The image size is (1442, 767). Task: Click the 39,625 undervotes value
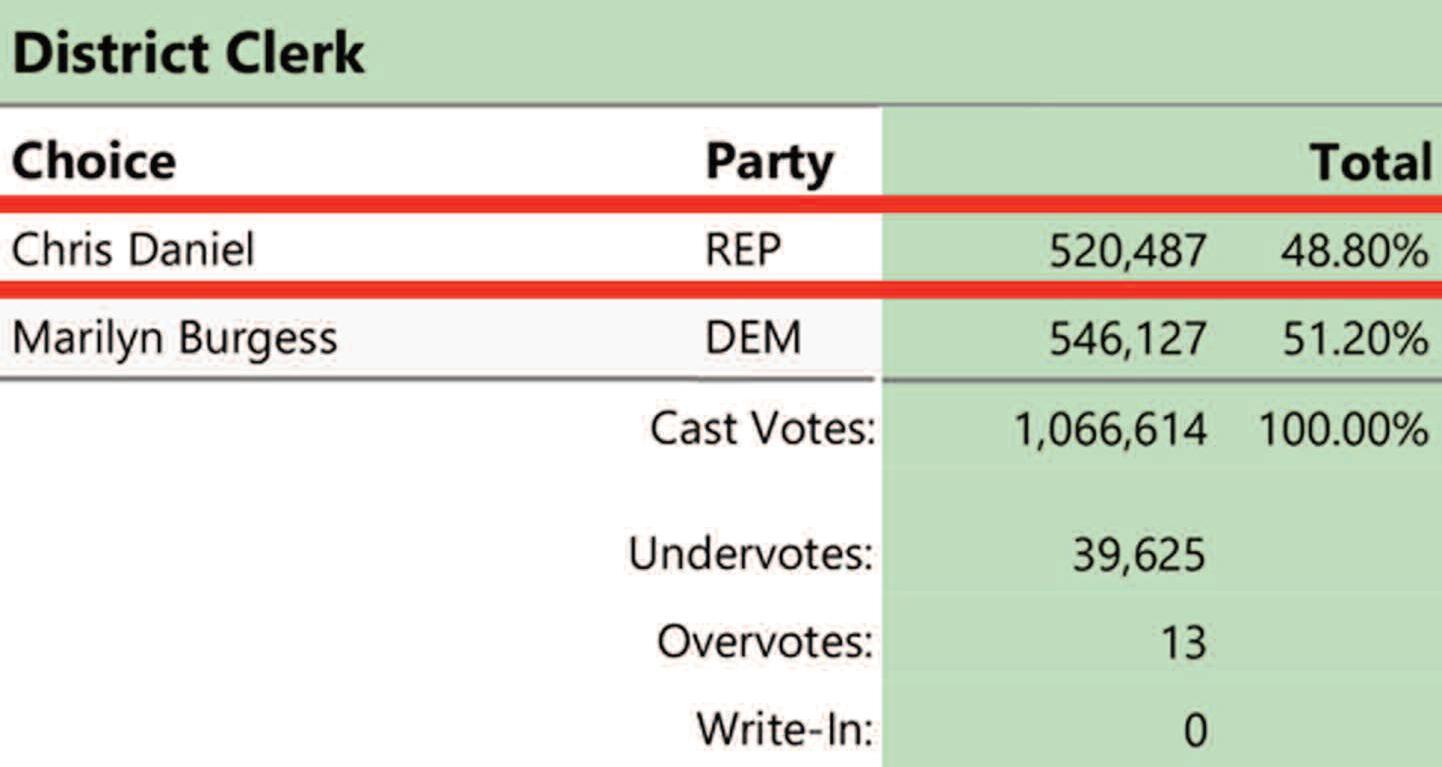[1139, 555]
